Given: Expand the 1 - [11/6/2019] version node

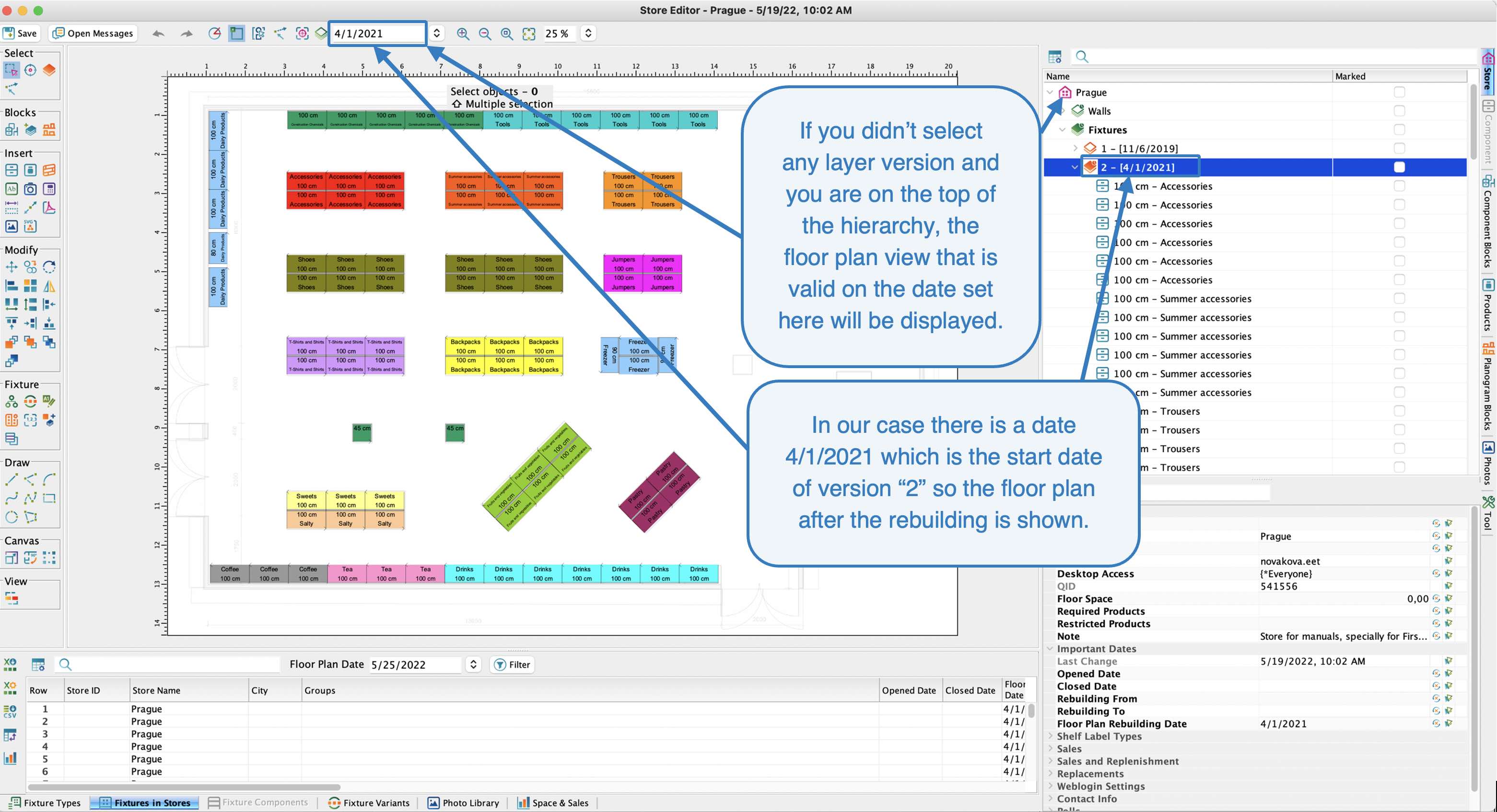Looking at the screenshot, I should point(1075,148).
